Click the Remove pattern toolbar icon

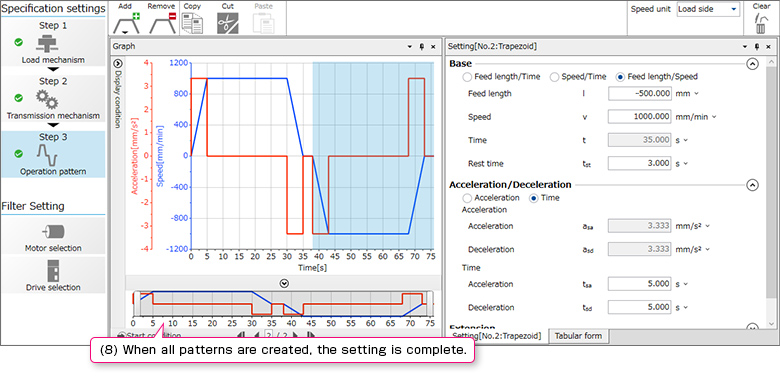[163, 23]
